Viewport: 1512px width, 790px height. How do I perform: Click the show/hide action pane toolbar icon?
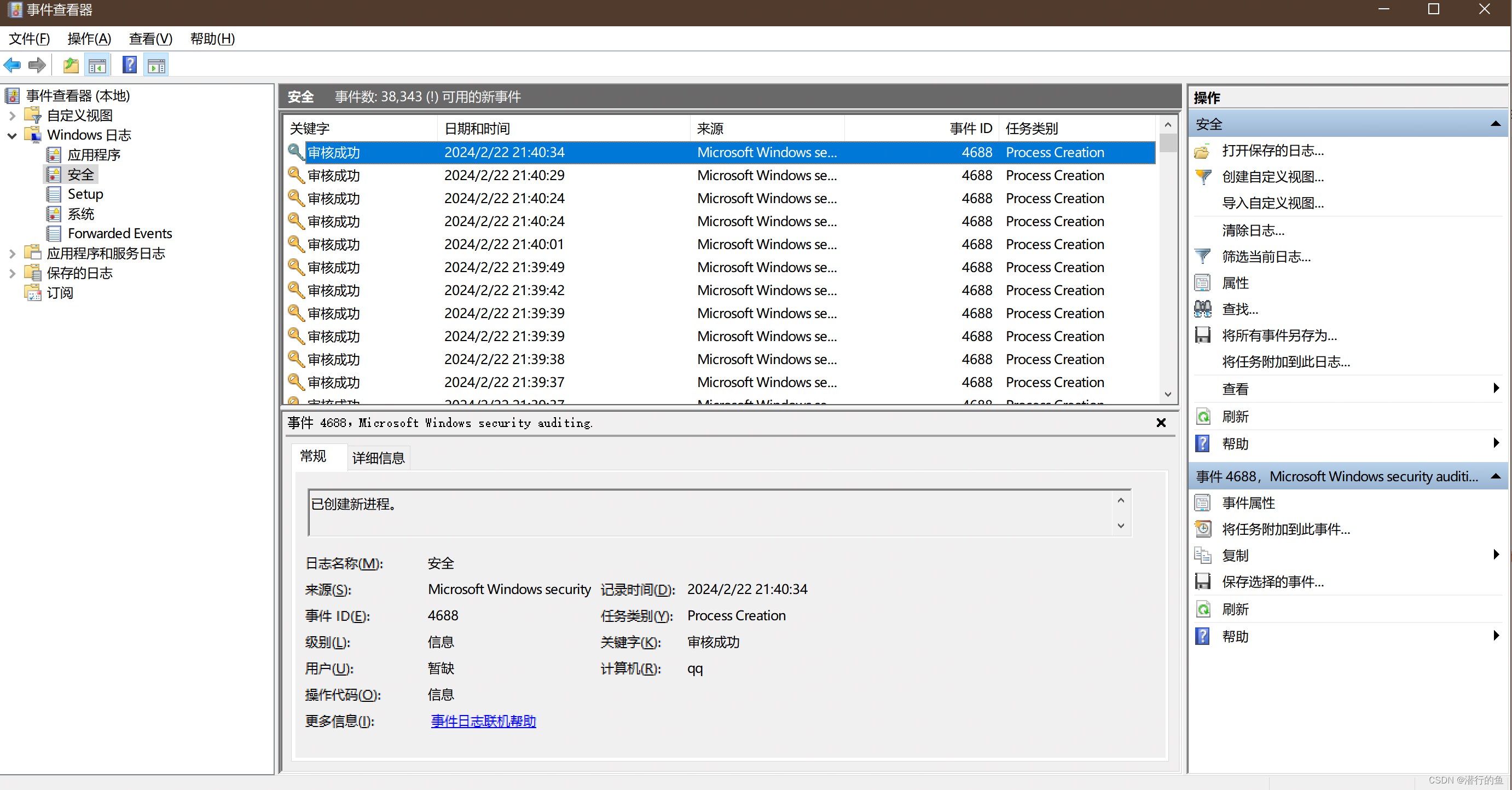pyautogui.click(x=156, y=65)
